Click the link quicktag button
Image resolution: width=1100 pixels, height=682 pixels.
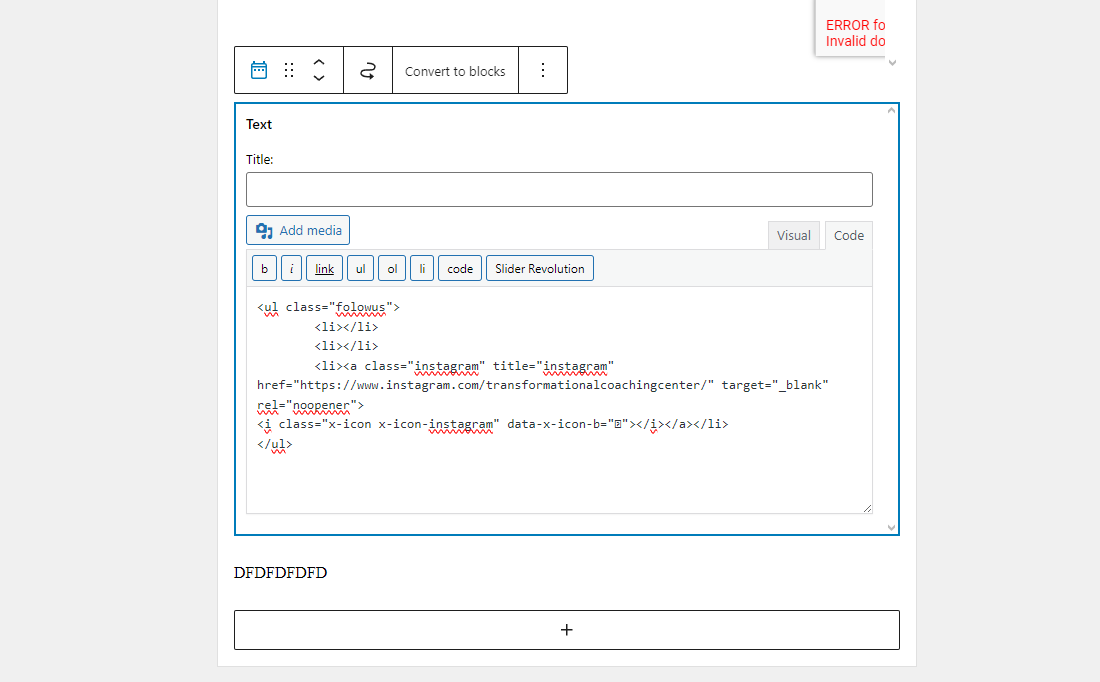(324, 269)
